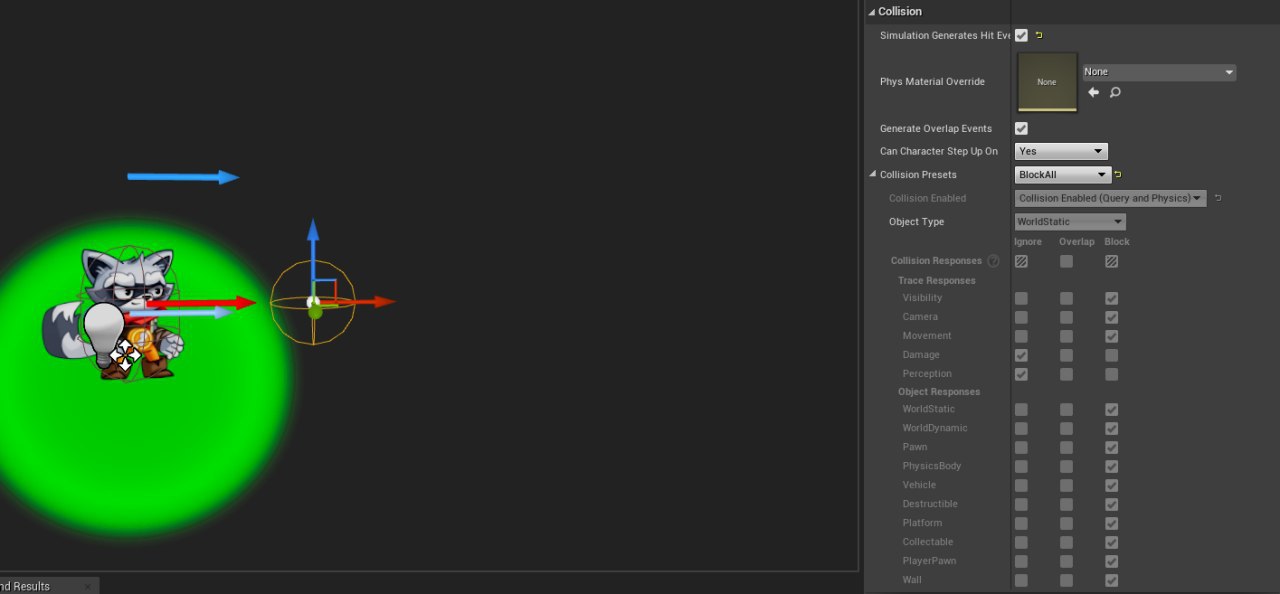Check Ignore for Perception trace response

(1021, 374)
